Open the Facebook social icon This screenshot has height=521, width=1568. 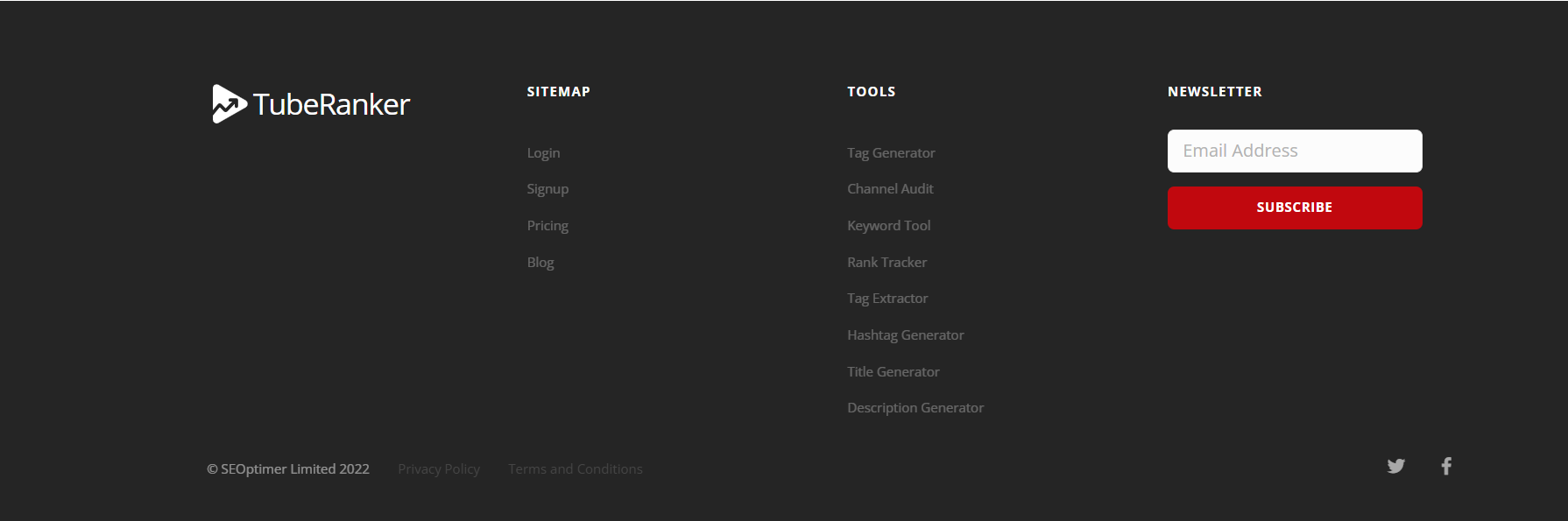pos(1446,466)
